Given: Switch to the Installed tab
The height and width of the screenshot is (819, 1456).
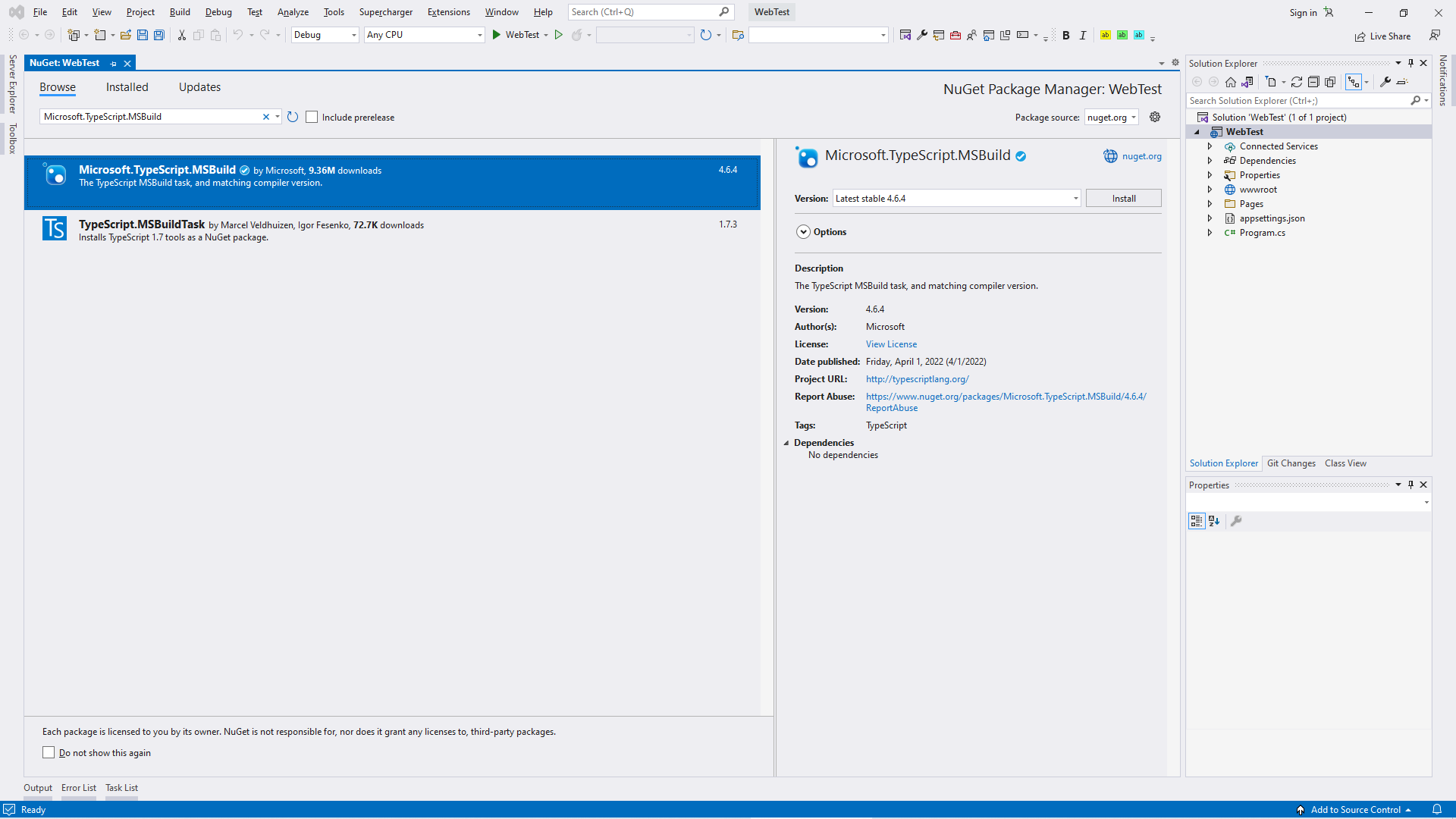Looking at the screenshot, I should pyautogui.click(x=127, y=87).
